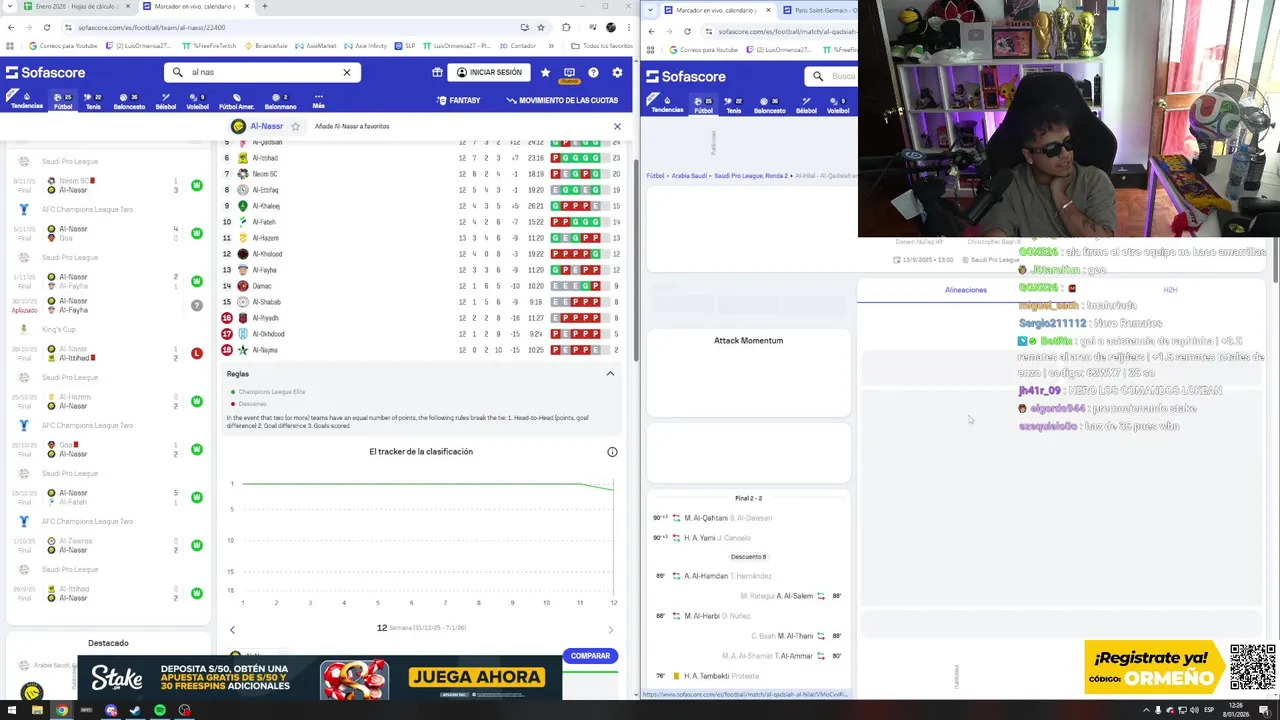Open favorites star icon in Sofascore header
The image size is (1280, 720).
(545, 72)
